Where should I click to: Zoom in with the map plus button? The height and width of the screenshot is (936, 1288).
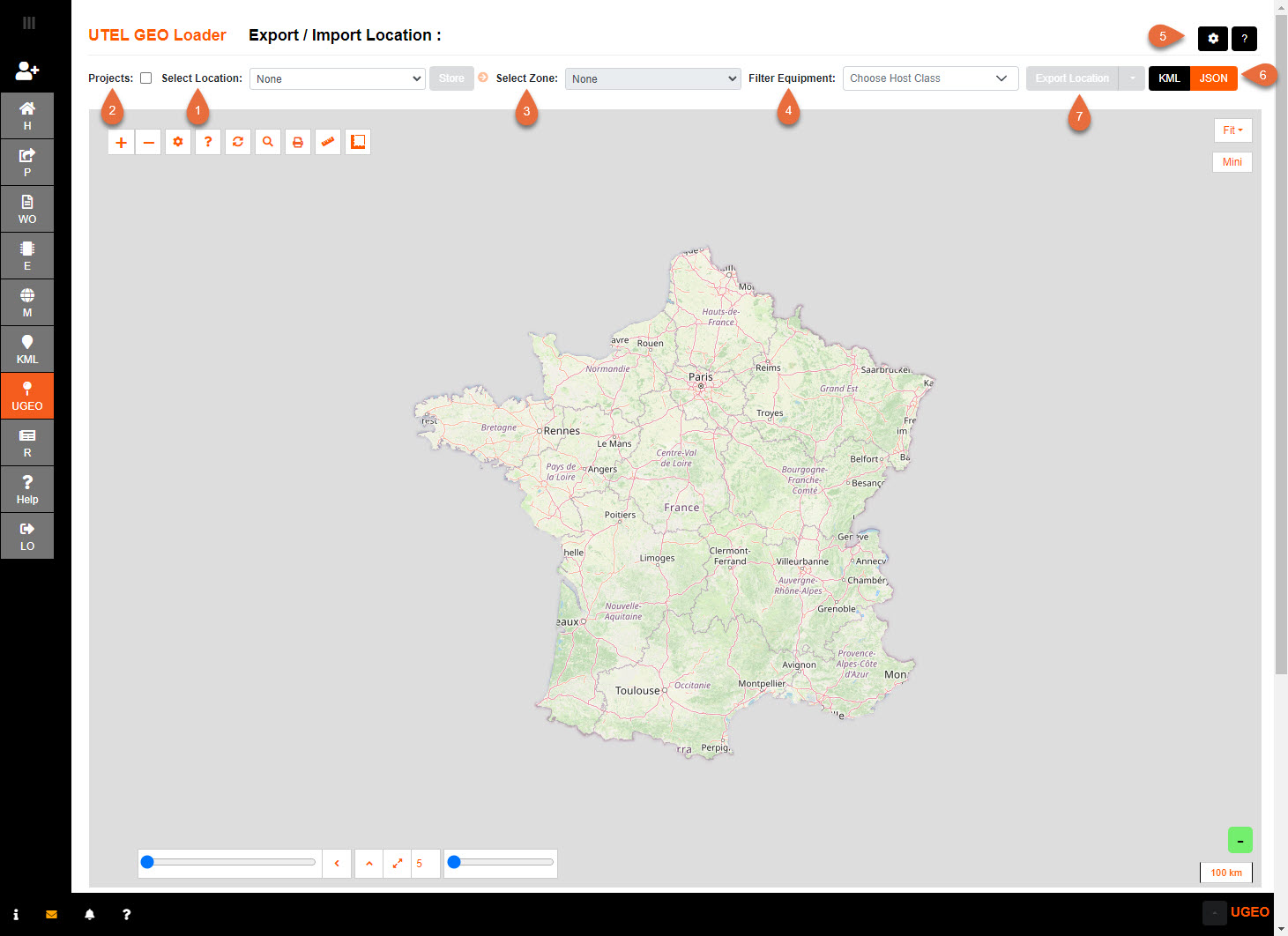point(122,142)
